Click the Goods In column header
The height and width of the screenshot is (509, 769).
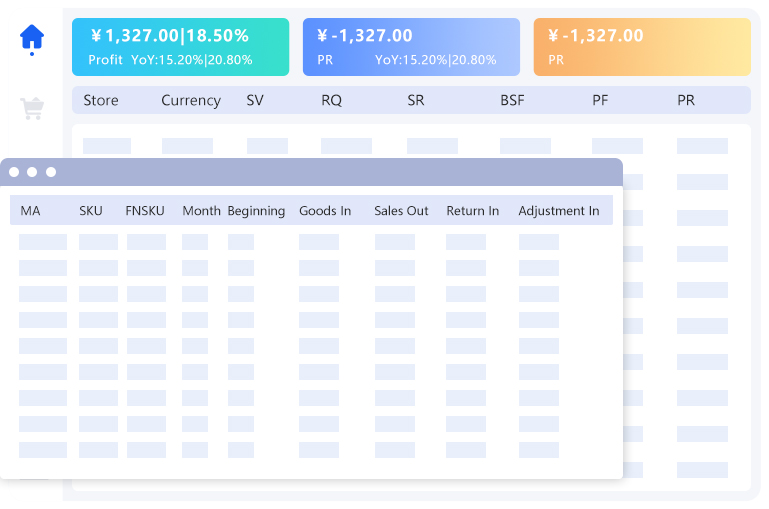pyautogui.click(x=325, y=211)
